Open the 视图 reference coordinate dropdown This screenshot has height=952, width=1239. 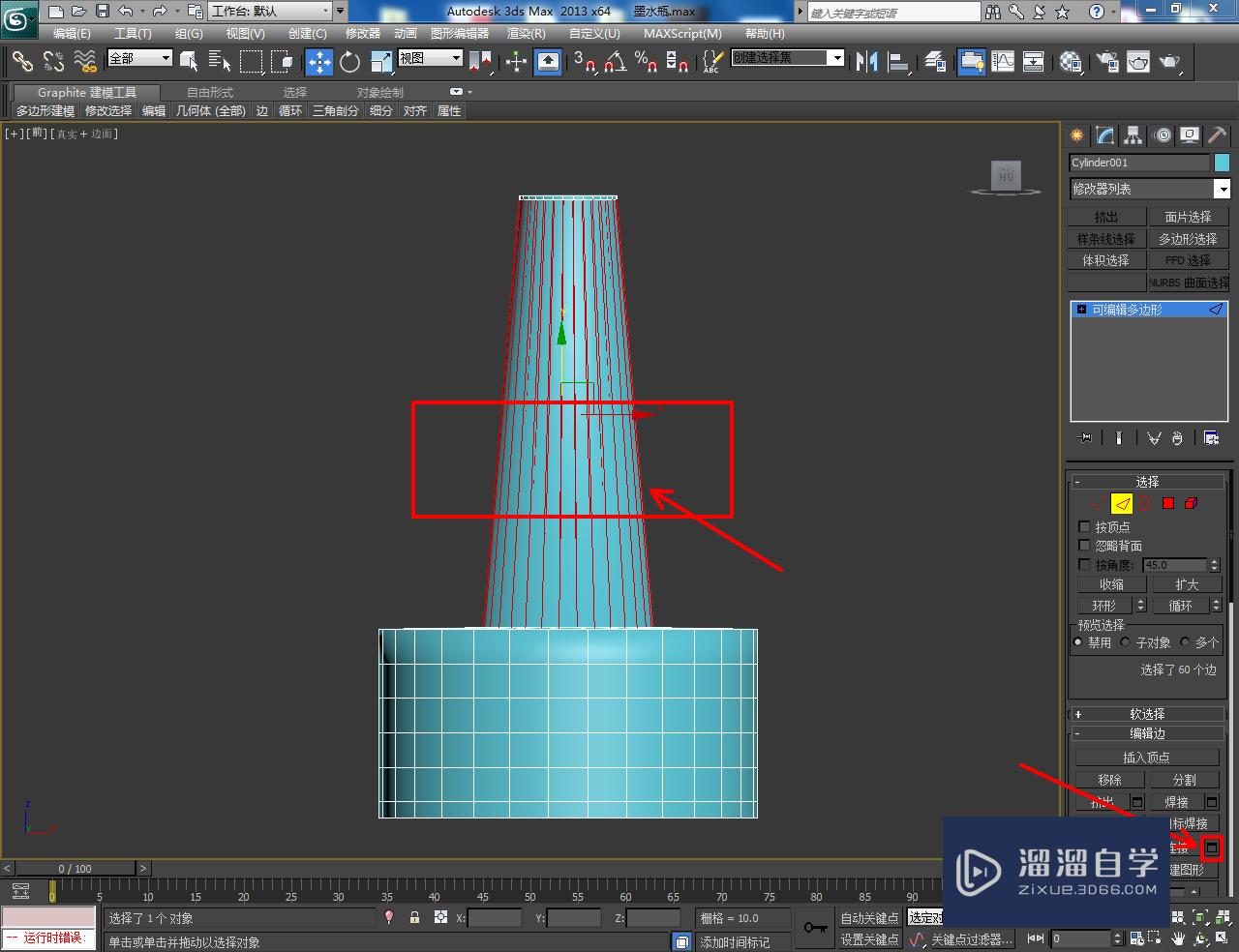tap(431, 58)
